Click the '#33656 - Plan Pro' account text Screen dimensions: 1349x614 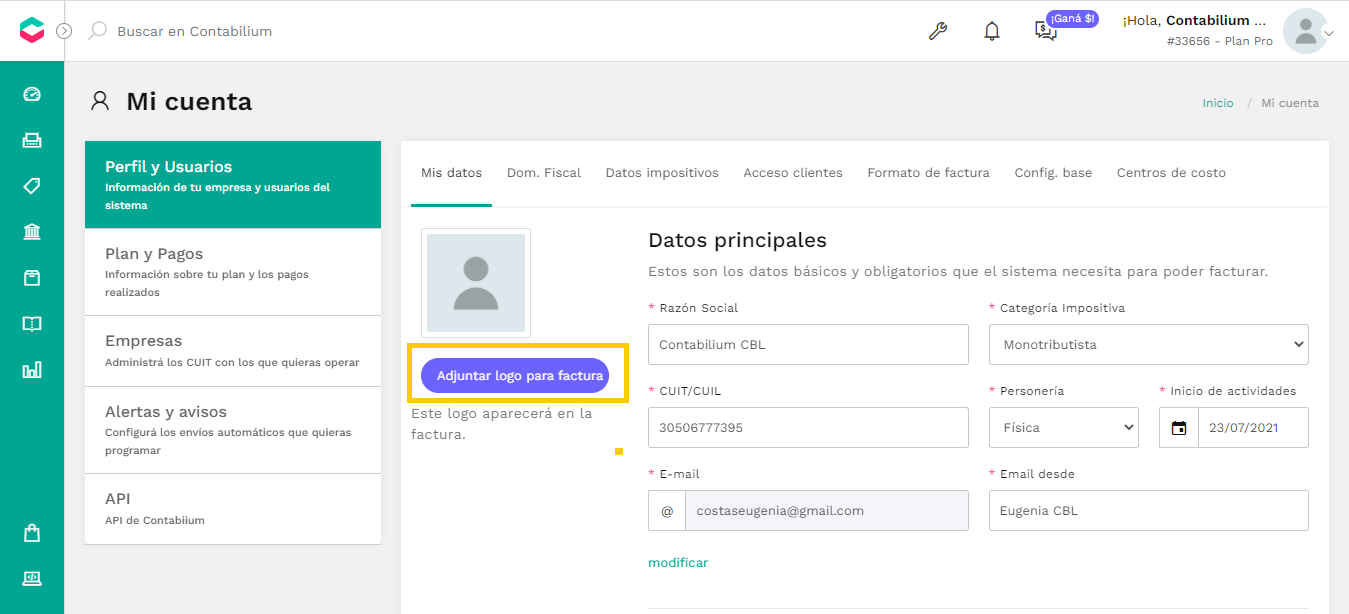click(x=1219, y=41)
